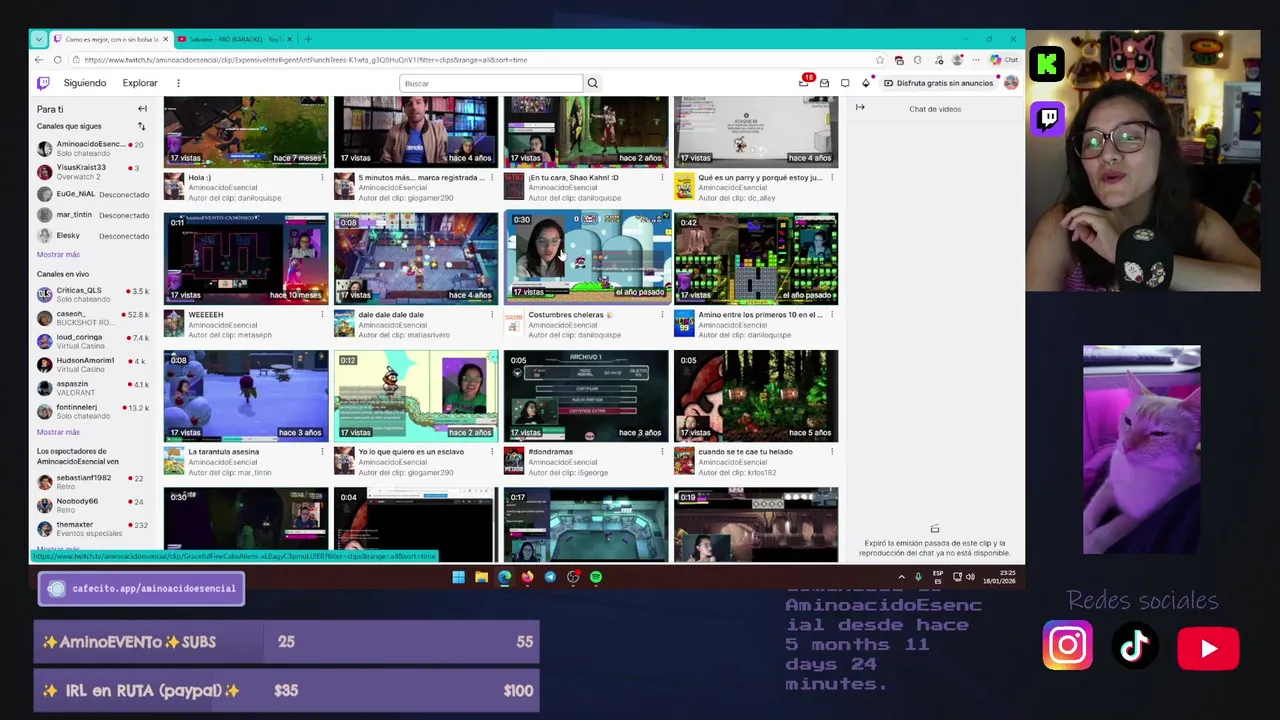The height and width of the screenshot is (720, 1280).
Task: Open options menu for the WEEEEEH clip
Action: click(x=322, y=315)
